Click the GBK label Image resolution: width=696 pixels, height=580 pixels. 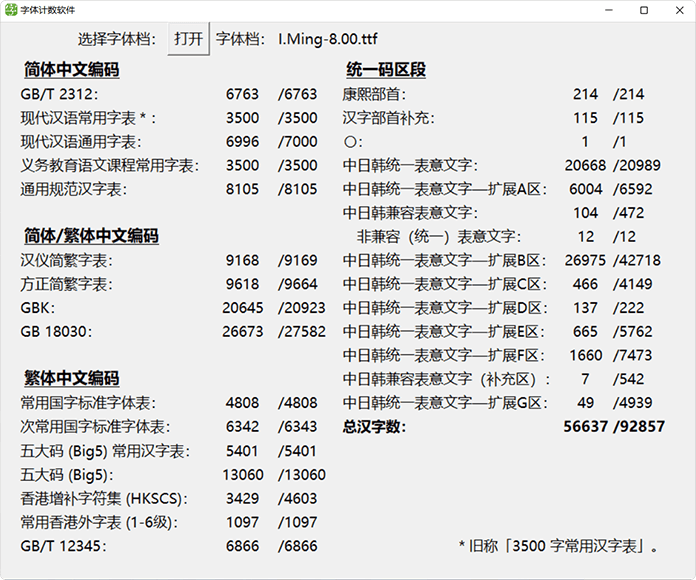point(37,308)
